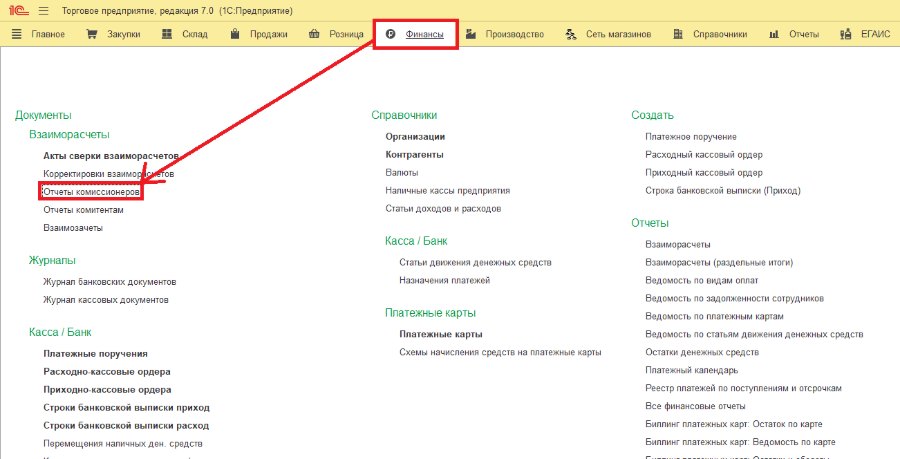Click the Справочники building icon
The width and height of the screenshot is (900, 459).
pos(678,34)
